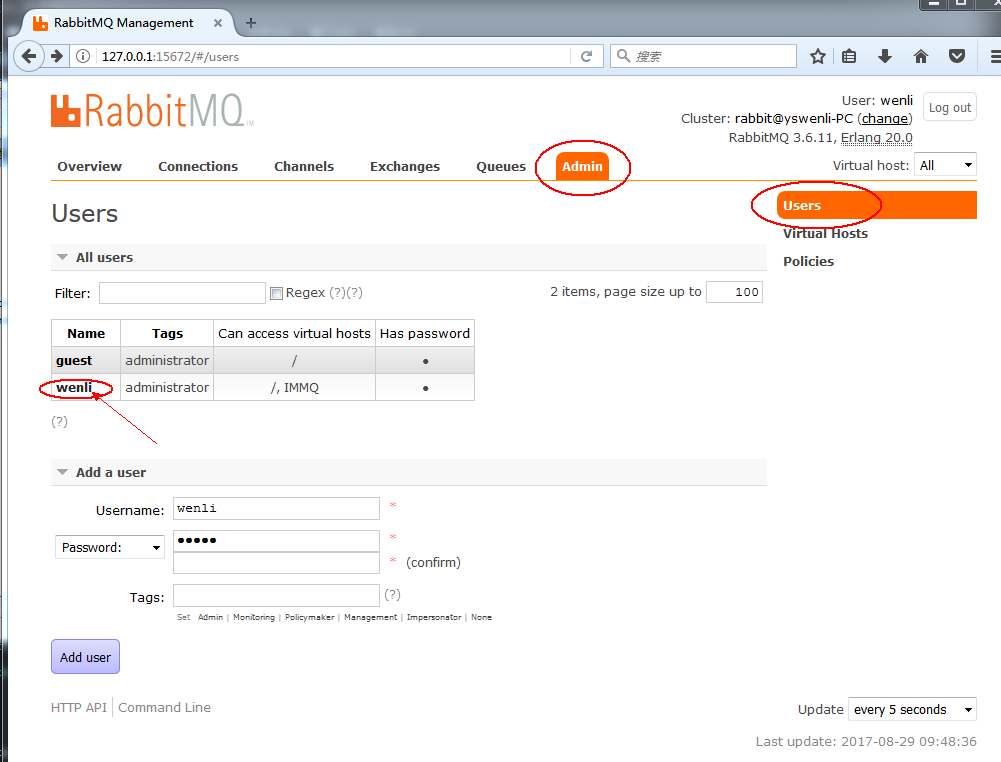Open the Update every 5 seconds dropdown
1001x762 pixels.
pos(912,709)
